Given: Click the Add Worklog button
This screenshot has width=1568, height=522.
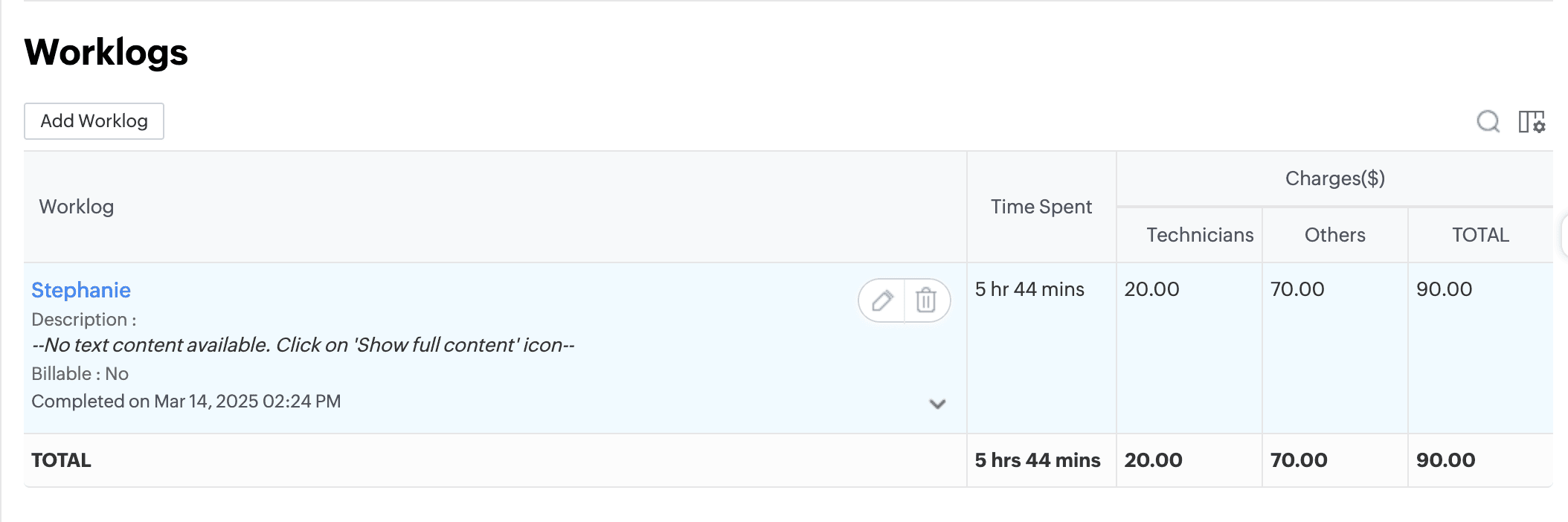Looking at the screenshot, I should (94, 121).
